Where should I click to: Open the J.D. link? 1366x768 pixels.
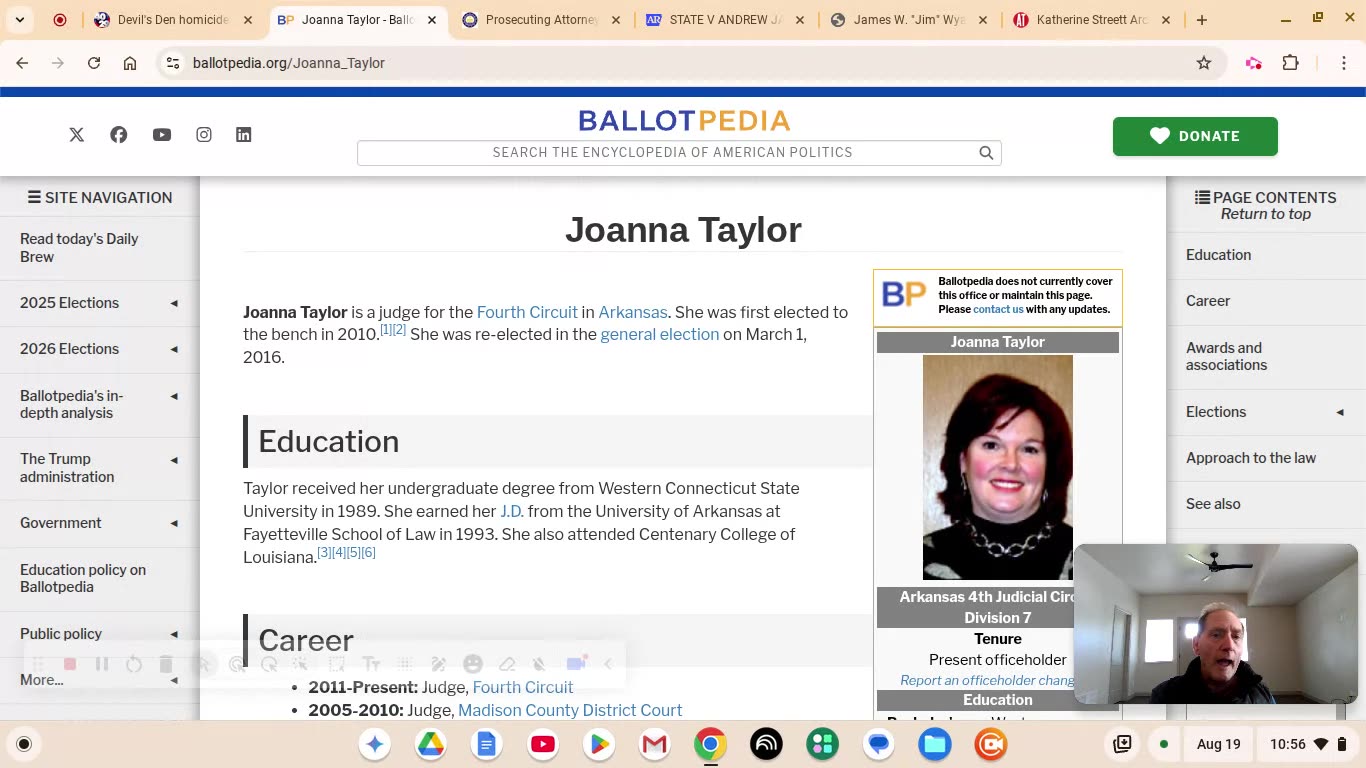pyautogui.click(x=511, y=511)
